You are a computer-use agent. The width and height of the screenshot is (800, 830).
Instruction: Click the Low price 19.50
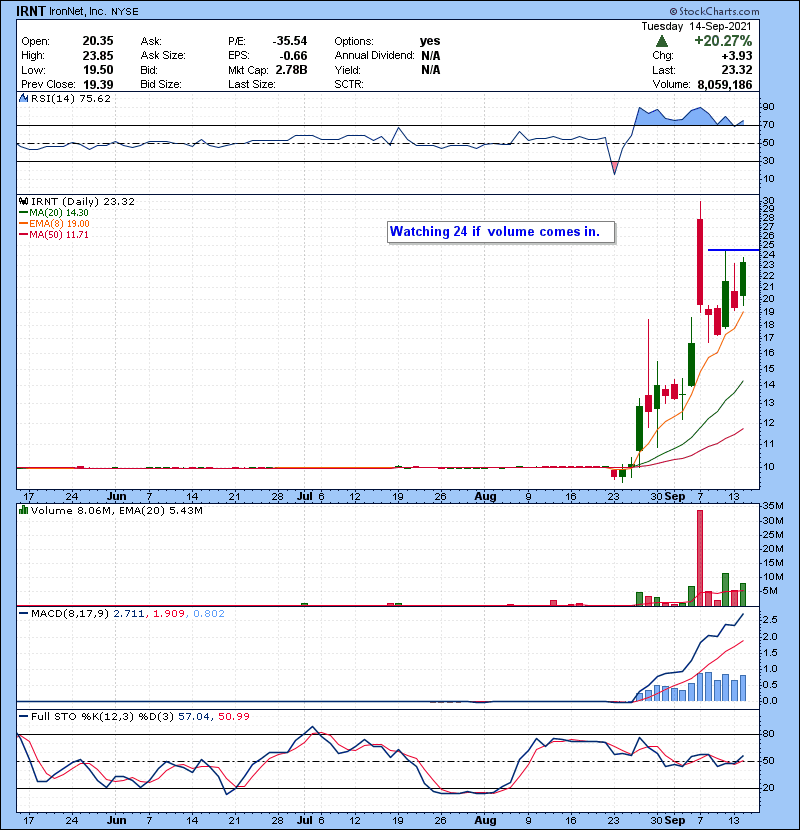pyautogui.click(x=98, y=70)
